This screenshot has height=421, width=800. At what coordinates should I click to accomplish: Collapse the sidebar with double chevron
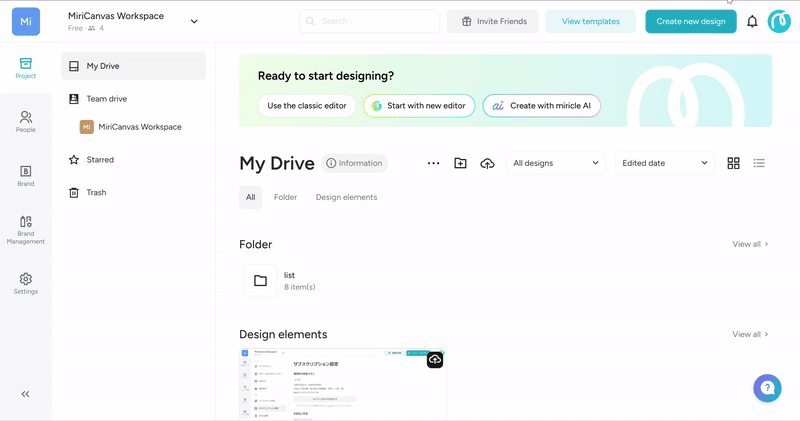click(x=26, y=394)
